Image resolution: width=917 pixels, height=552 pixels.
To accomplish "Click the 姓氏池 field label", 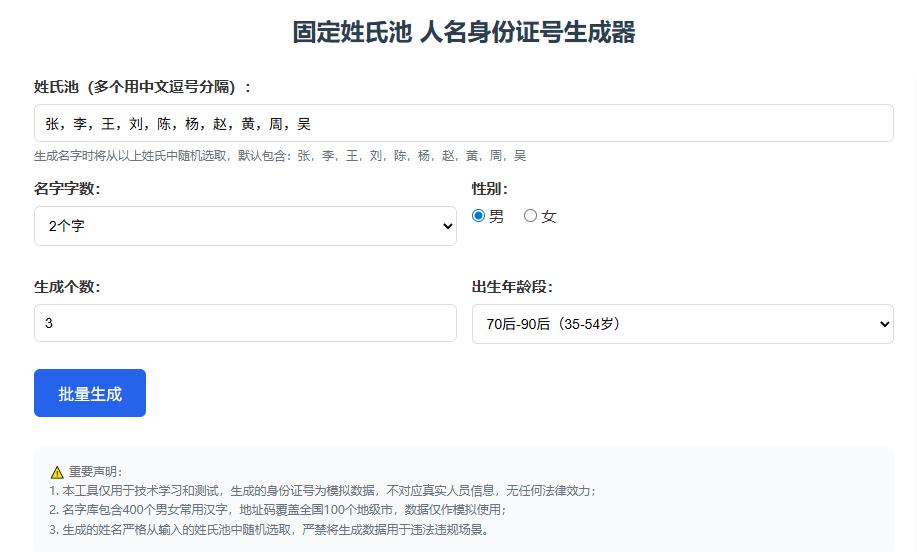I will coord(143,87).
